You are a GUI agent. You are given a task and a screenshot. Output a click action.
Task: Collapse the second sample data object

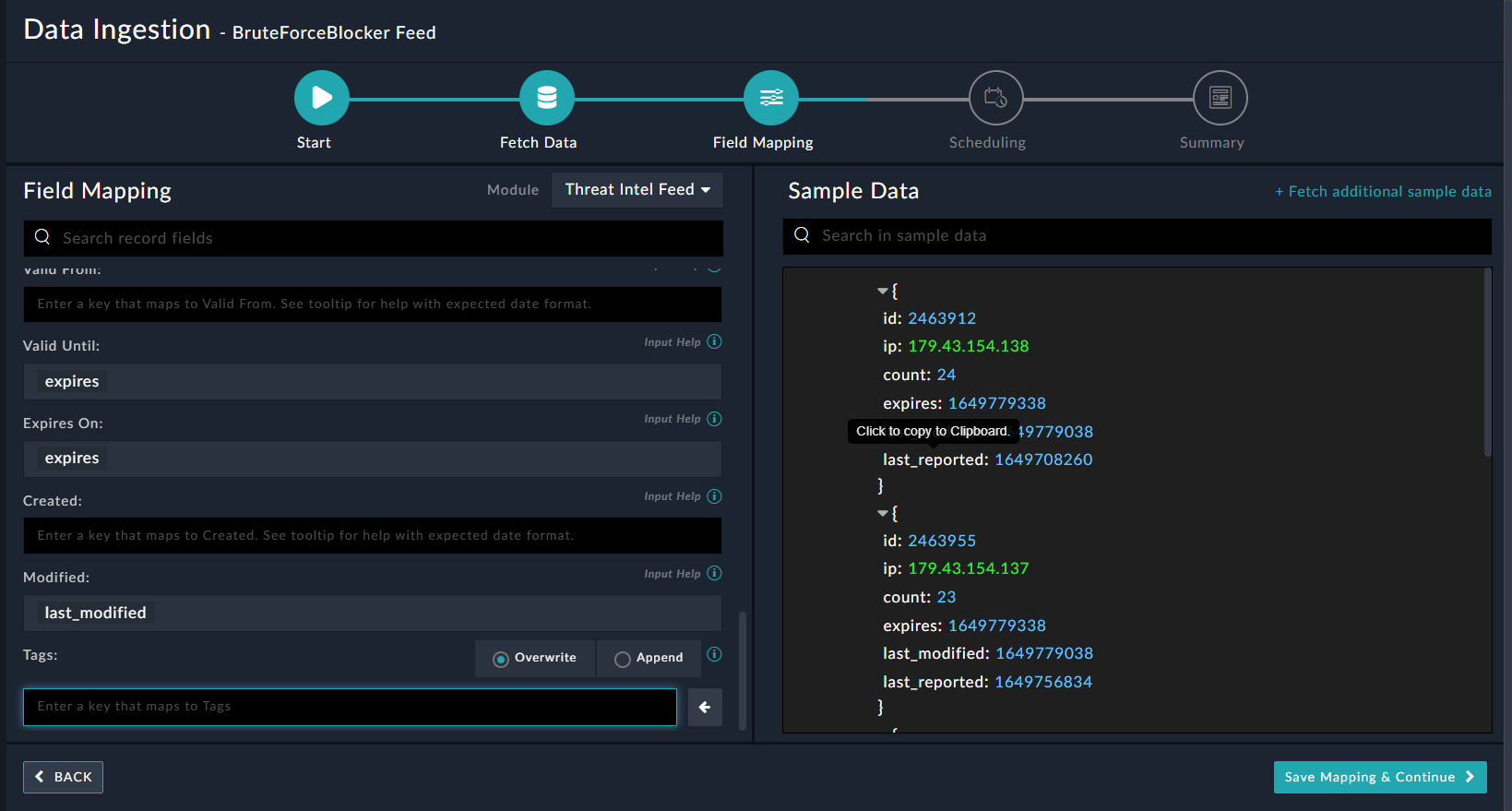882,513
